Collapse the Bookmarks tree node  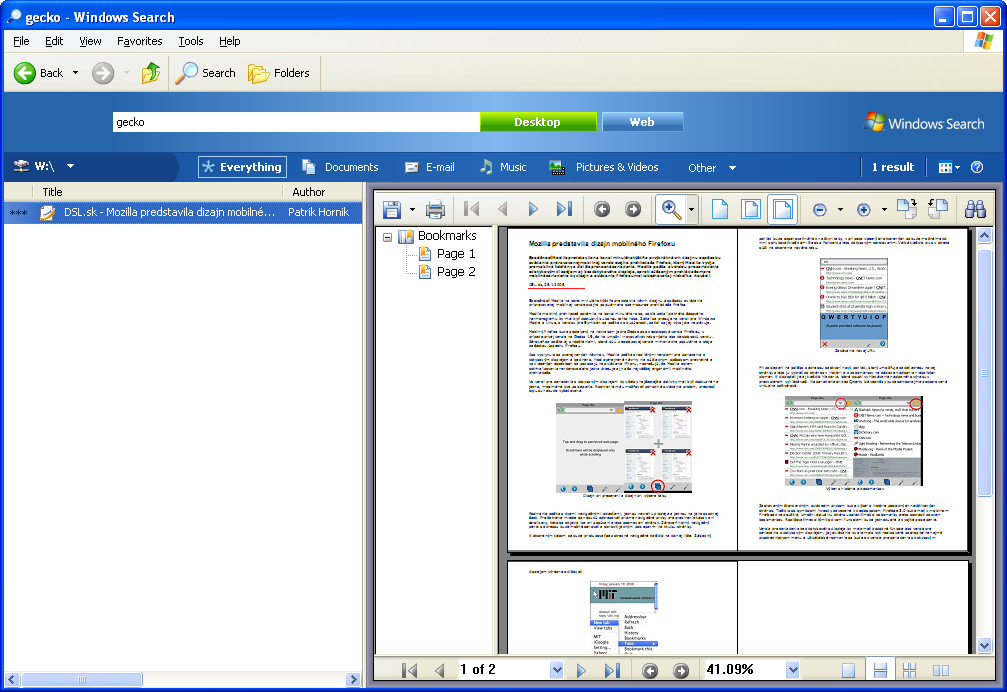(x=387, y=237)
